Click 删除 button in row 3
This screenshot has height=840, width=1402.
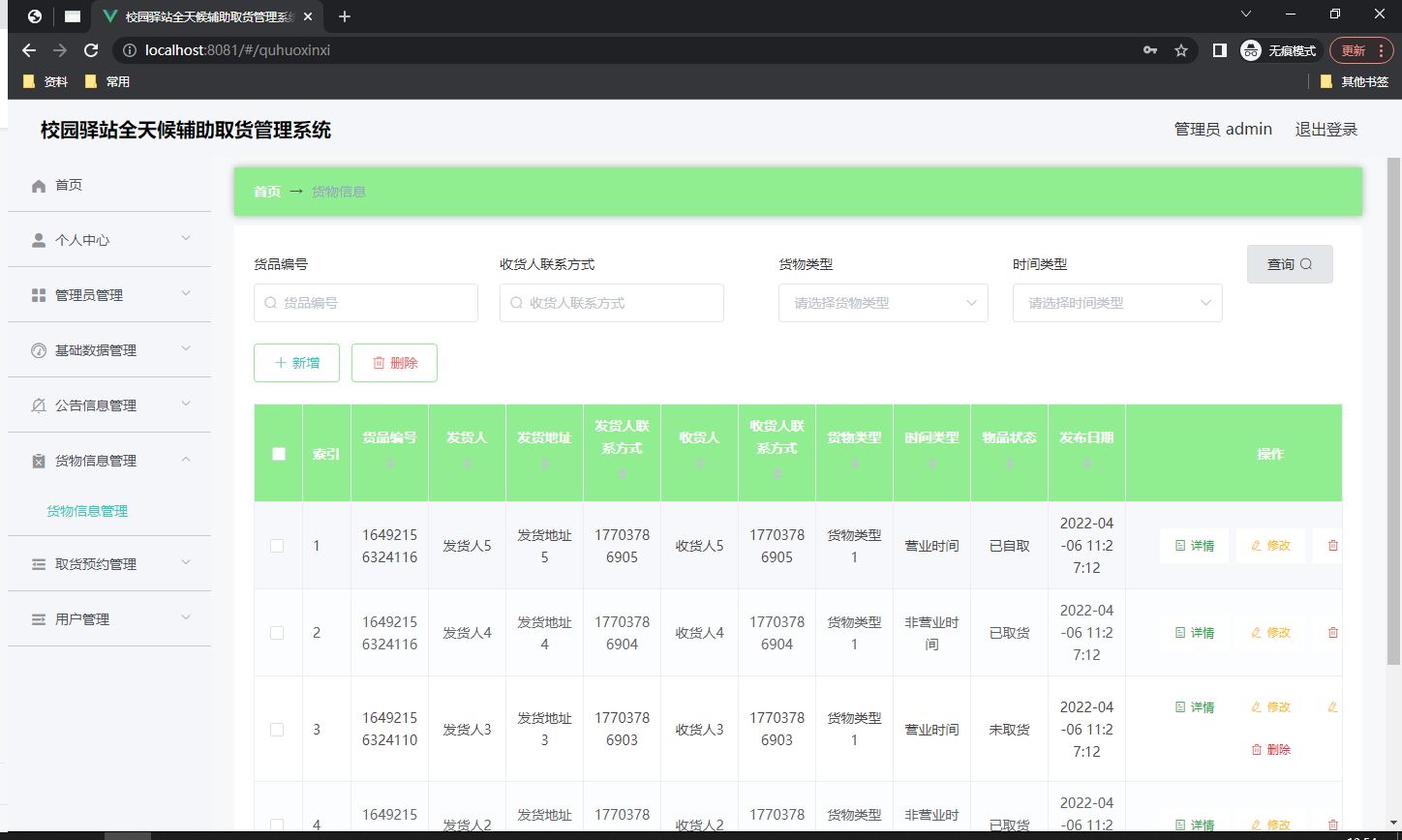tap(1270, 749)
